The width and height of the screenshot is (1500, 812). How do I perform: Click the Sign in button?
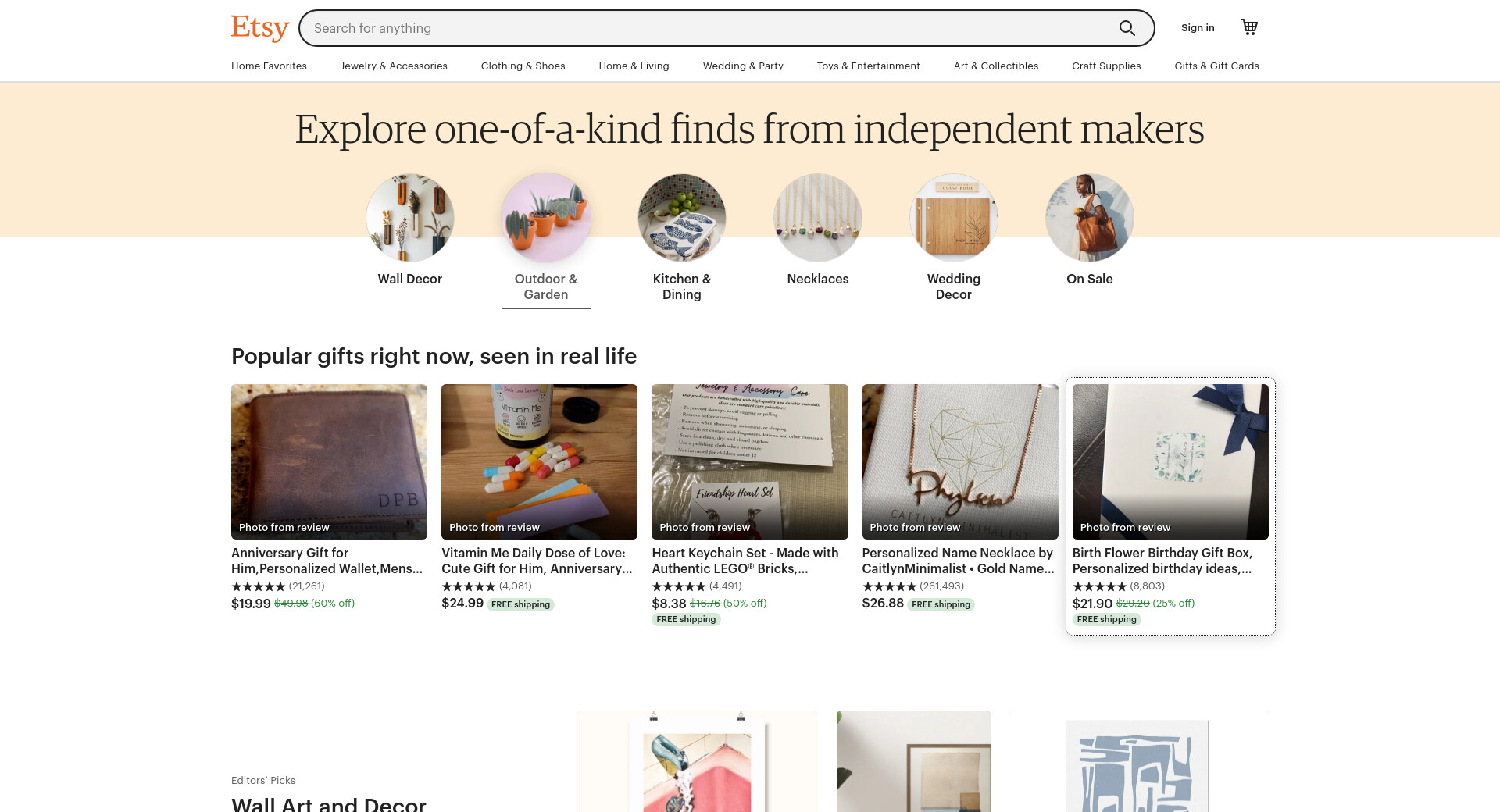[x=1198, y=28]
